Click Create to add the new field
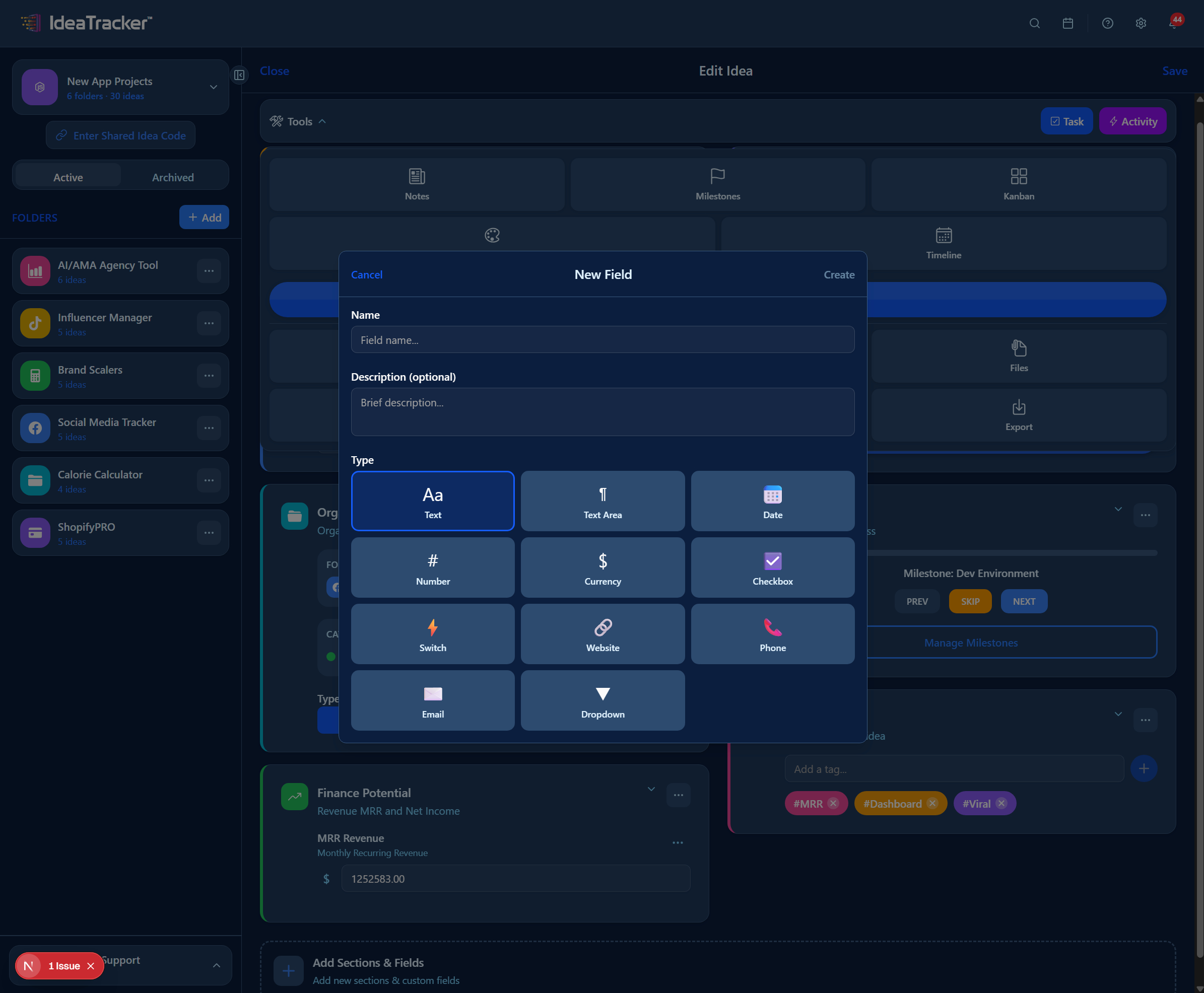The height and width of the screenshot is (993, 1204). (838, 274)
